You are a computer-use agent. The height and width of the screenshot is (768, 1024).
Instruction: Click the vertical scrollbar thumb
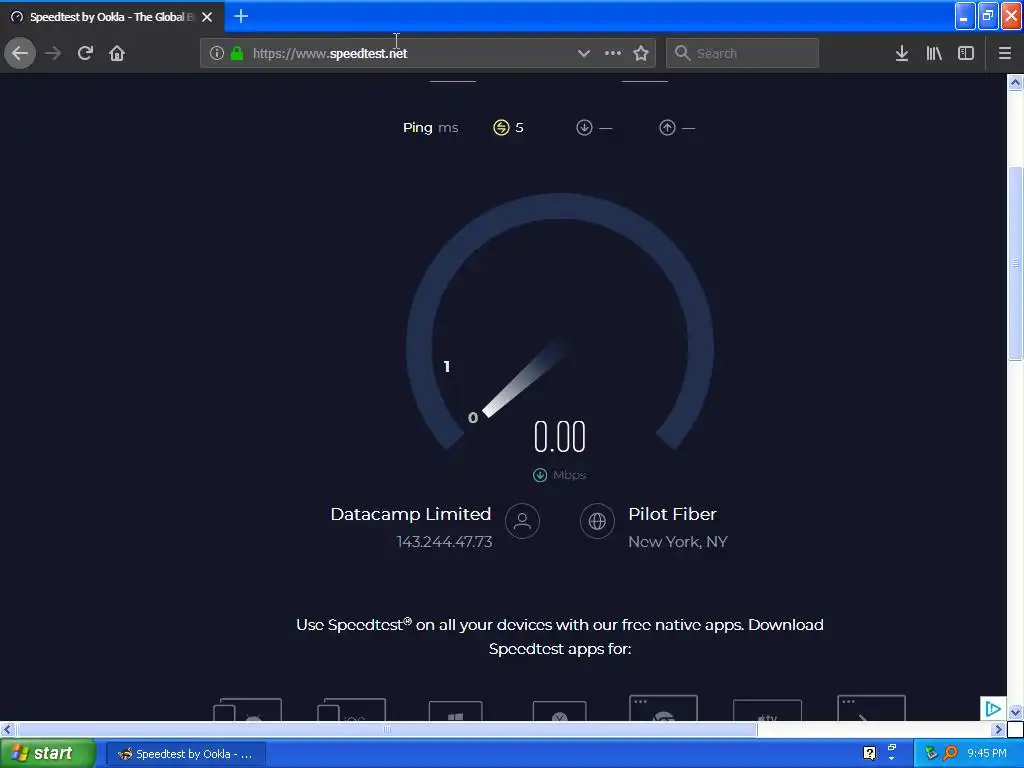pyautogui.click(x=1015, y=263)
